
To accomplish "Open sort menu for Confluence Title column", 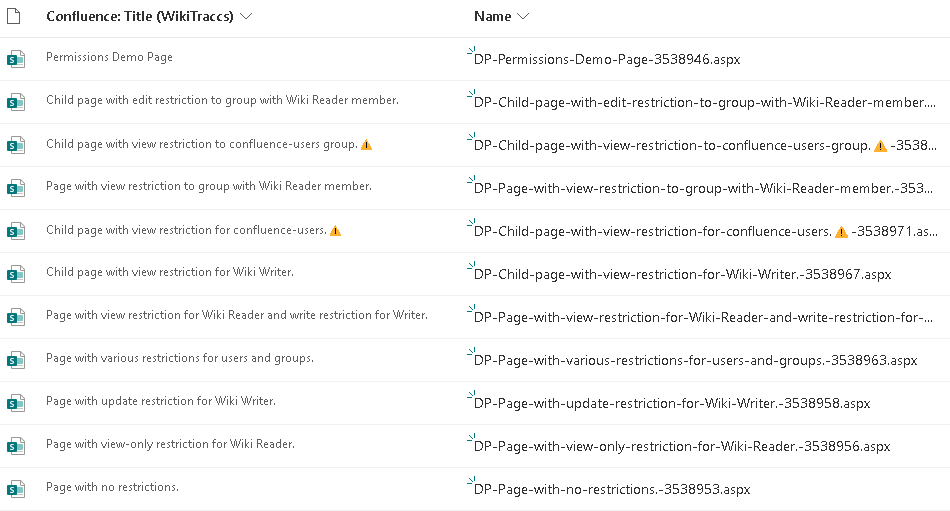I will click(x=246, y=17).
